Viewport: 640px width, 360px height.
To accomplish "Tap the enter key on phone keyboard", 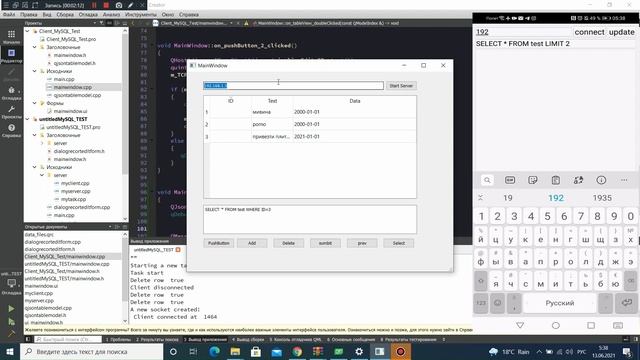I will coord(627,303).
